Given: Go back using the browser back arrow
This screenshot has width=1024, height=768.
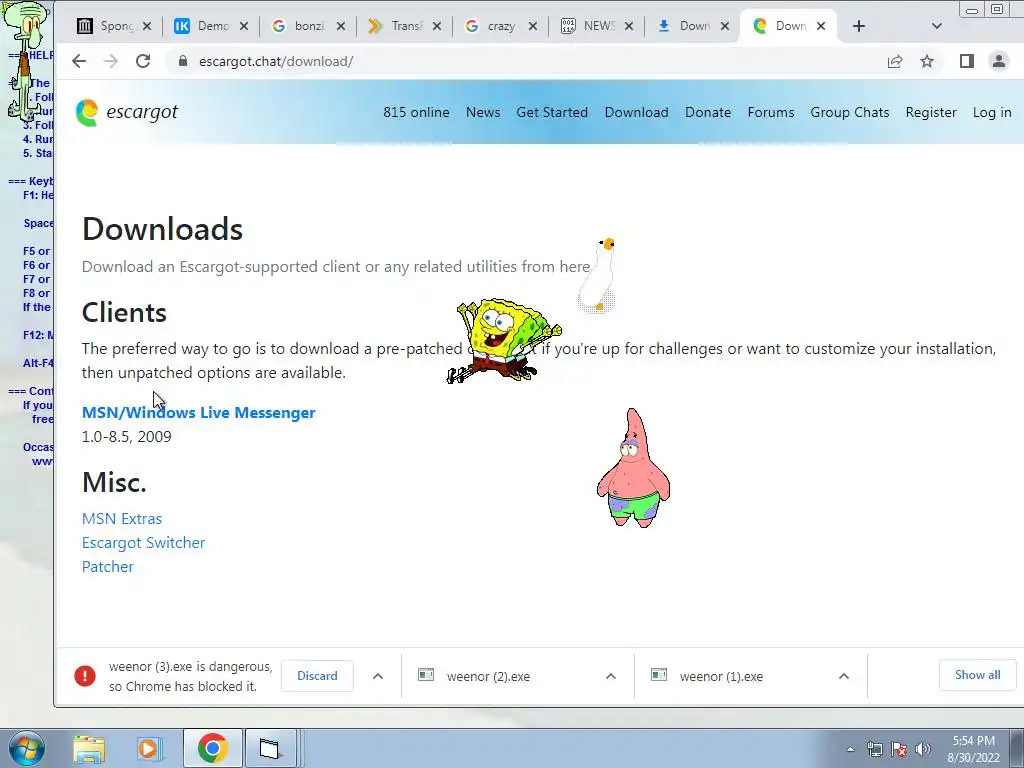Looking at the screenshot, I should 79,61.
